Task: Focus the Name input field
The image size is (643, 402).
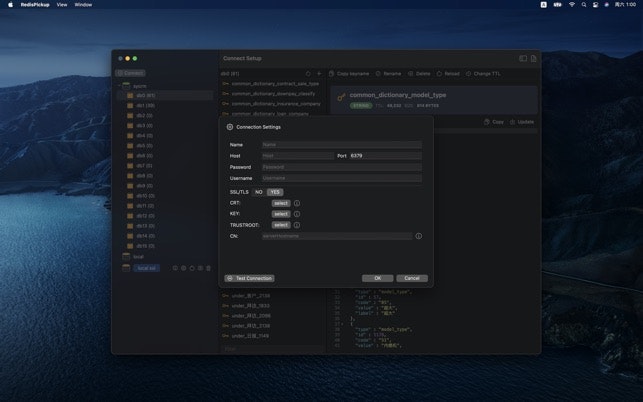Action: [342, 145]
